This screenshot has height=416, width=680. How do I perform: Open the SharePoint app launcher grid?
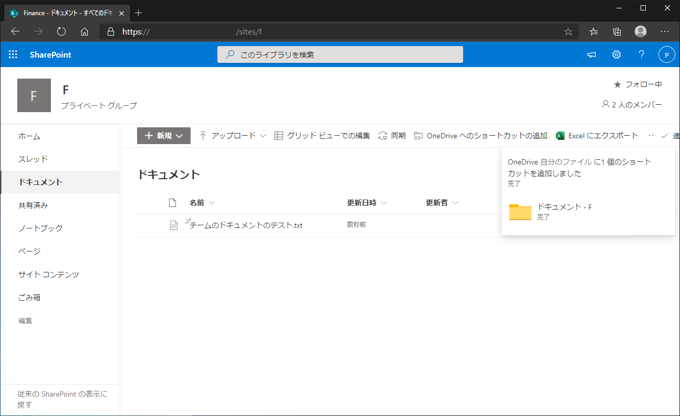13,55
